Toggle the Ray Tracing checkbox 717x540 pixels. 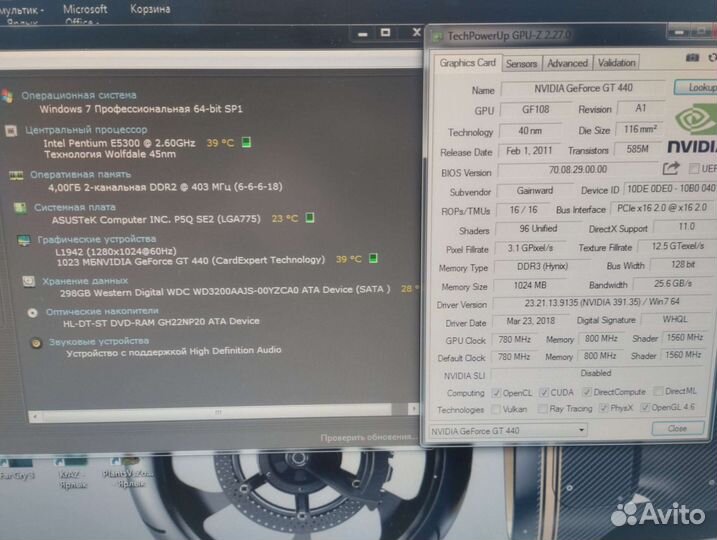[x=543, y=409]
